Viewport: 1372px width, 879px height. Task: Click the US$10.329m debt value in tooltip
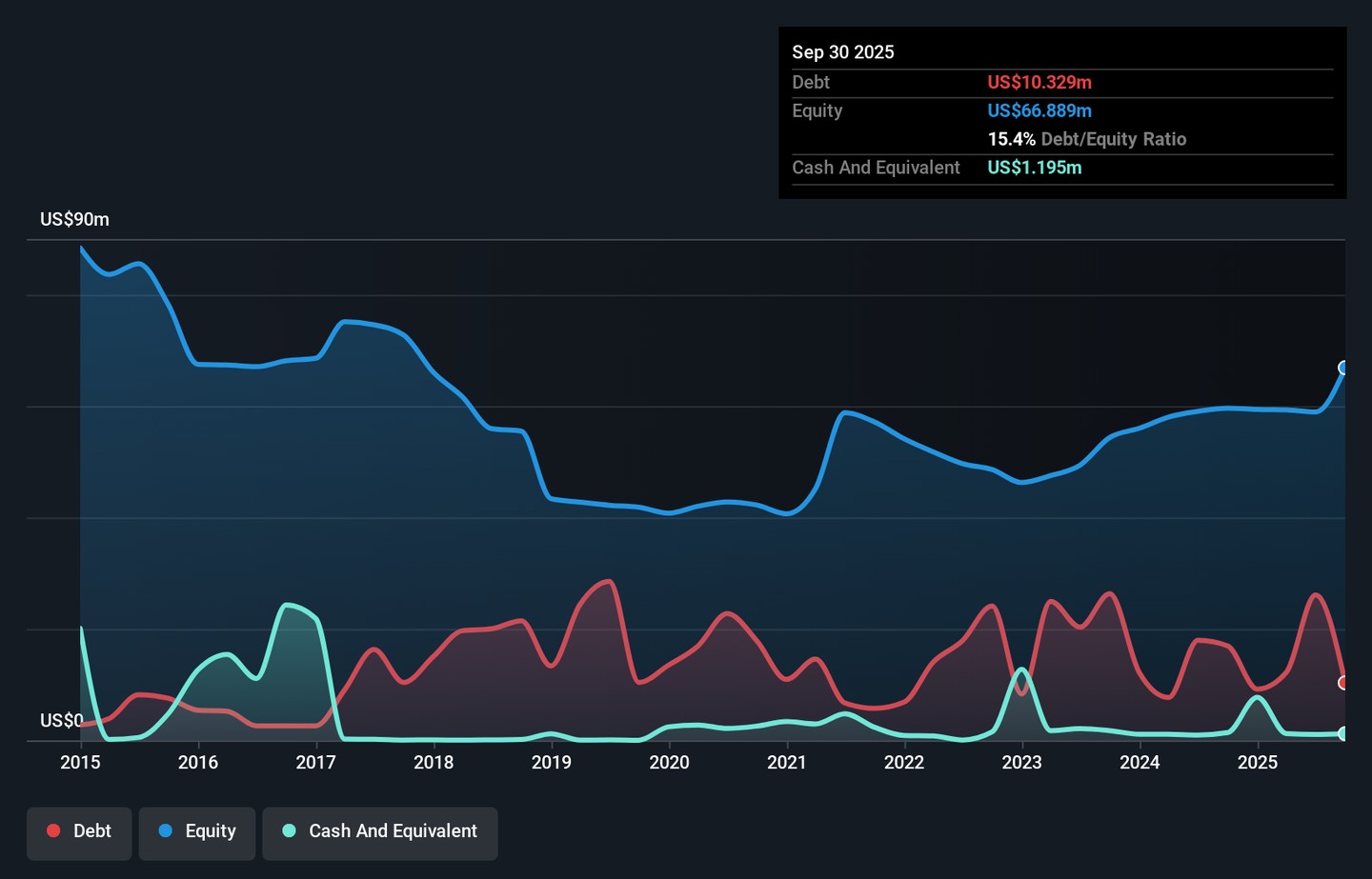pos(1039,83)
